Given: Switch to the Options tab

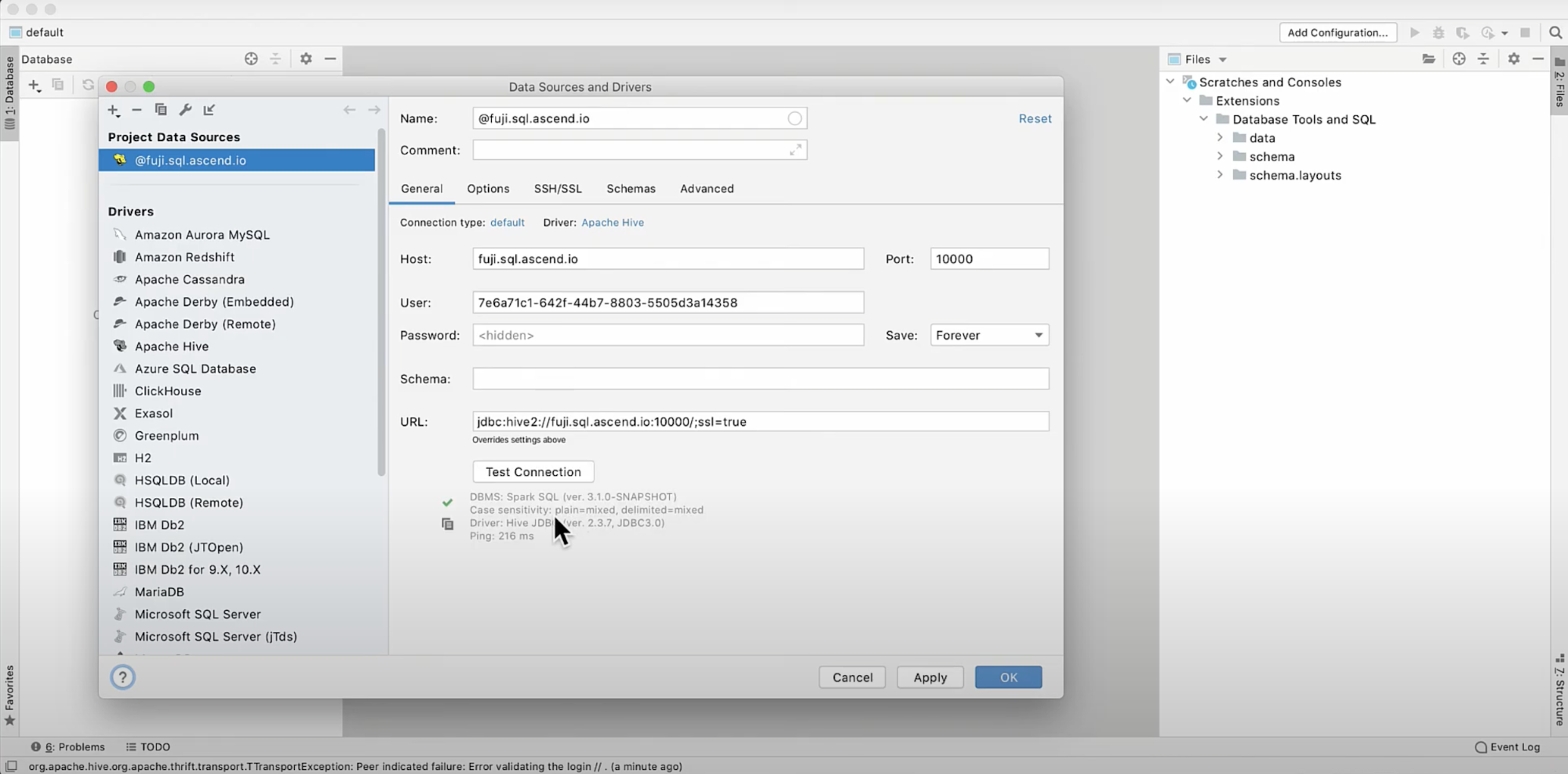Looking at the screenshot, I should [x=488, y=188].
